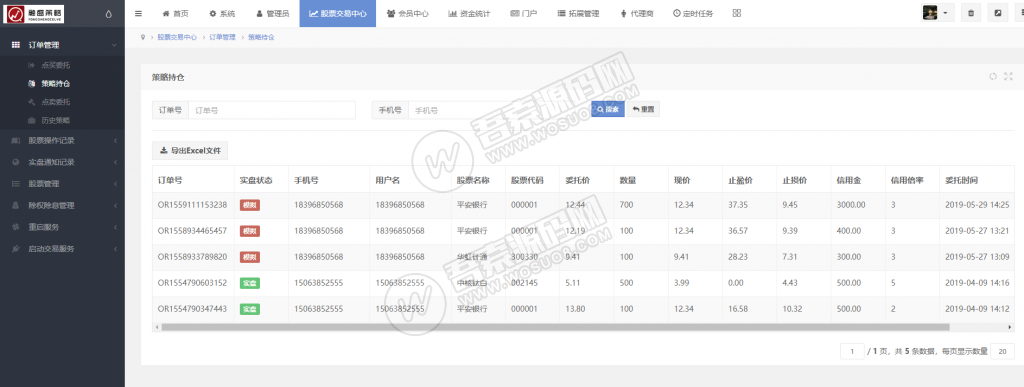Click the location pin breadcrumb icon

[x=142, y=37]
